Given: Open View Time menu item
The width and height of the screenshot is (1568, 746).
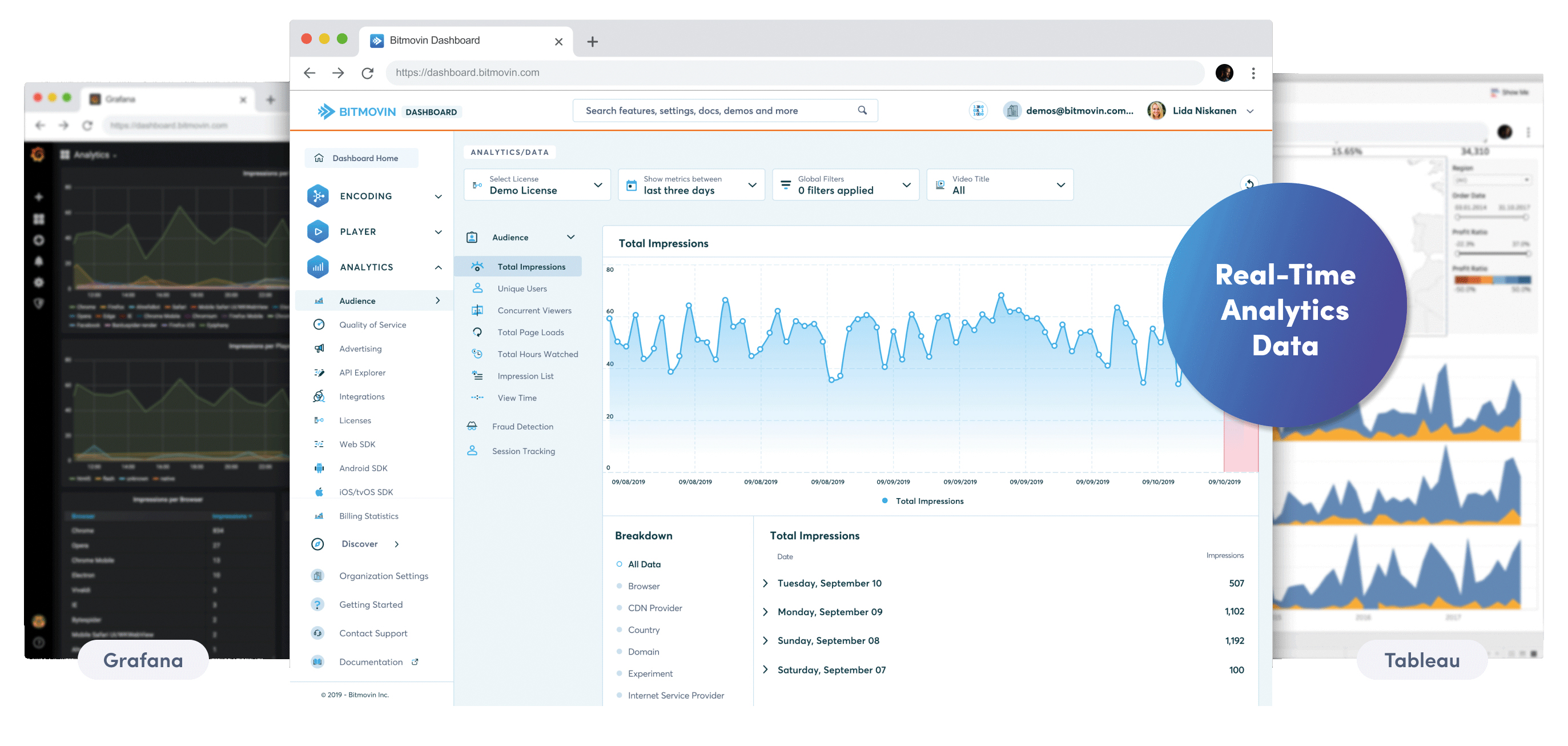Looking at the screenshot, I should click(x=518, y=398).
